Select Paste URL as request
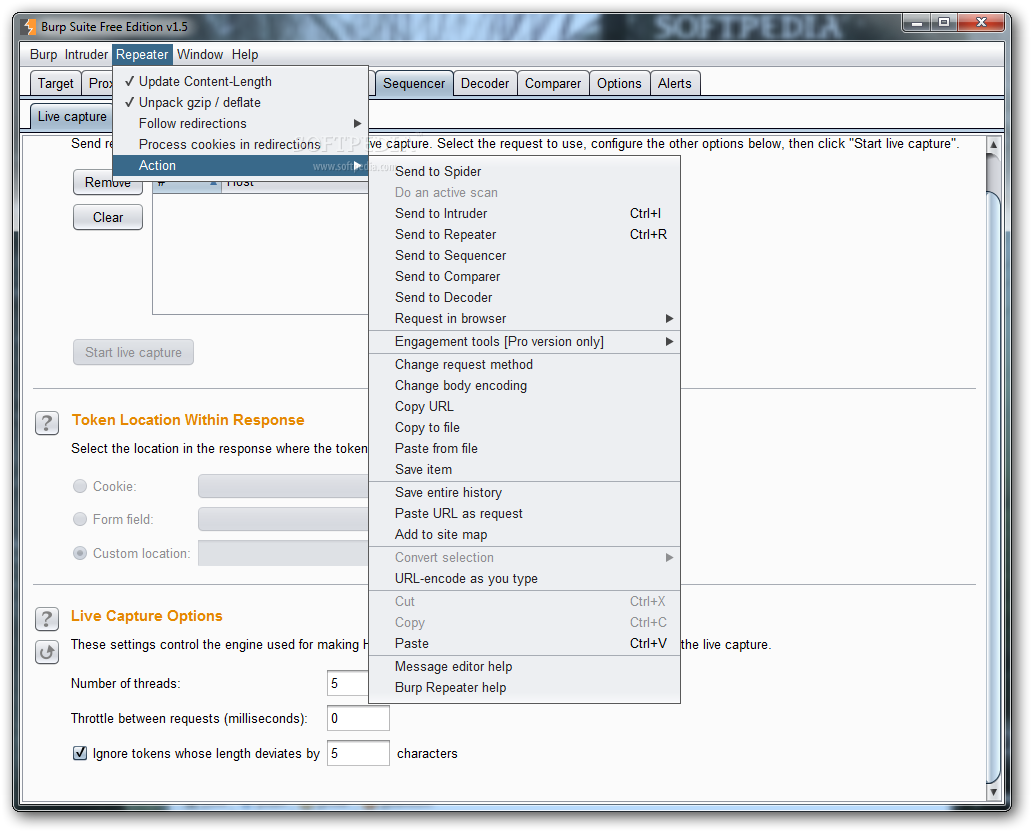The width and height of the screenshot is (1032, 832). pos(524,514)
